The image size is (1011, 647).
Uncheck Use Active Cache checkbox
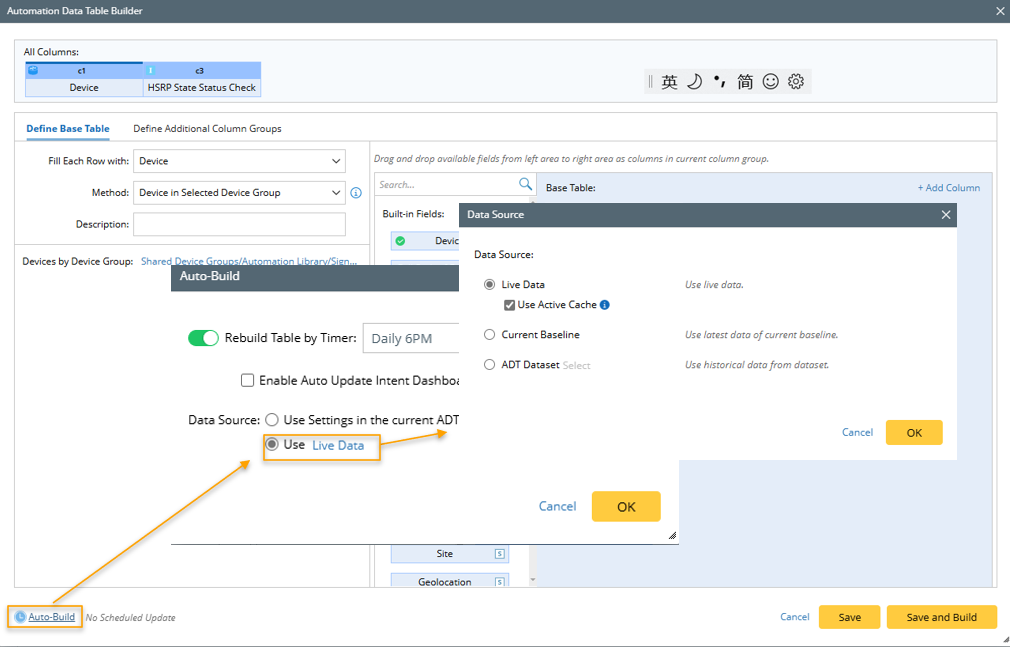[x=509, y=305]
